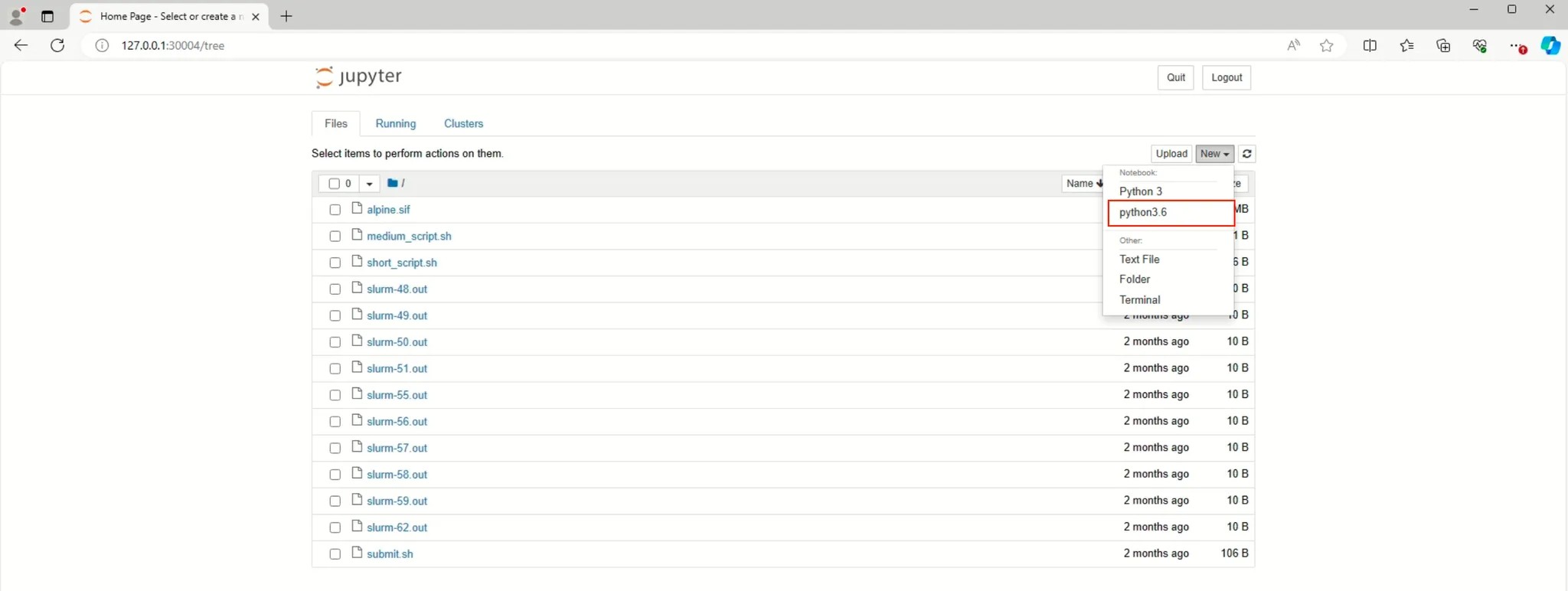Viewport: 1568px width, 591px height.
Task: Open Edge split screen view
Action: coord(1370,46)
